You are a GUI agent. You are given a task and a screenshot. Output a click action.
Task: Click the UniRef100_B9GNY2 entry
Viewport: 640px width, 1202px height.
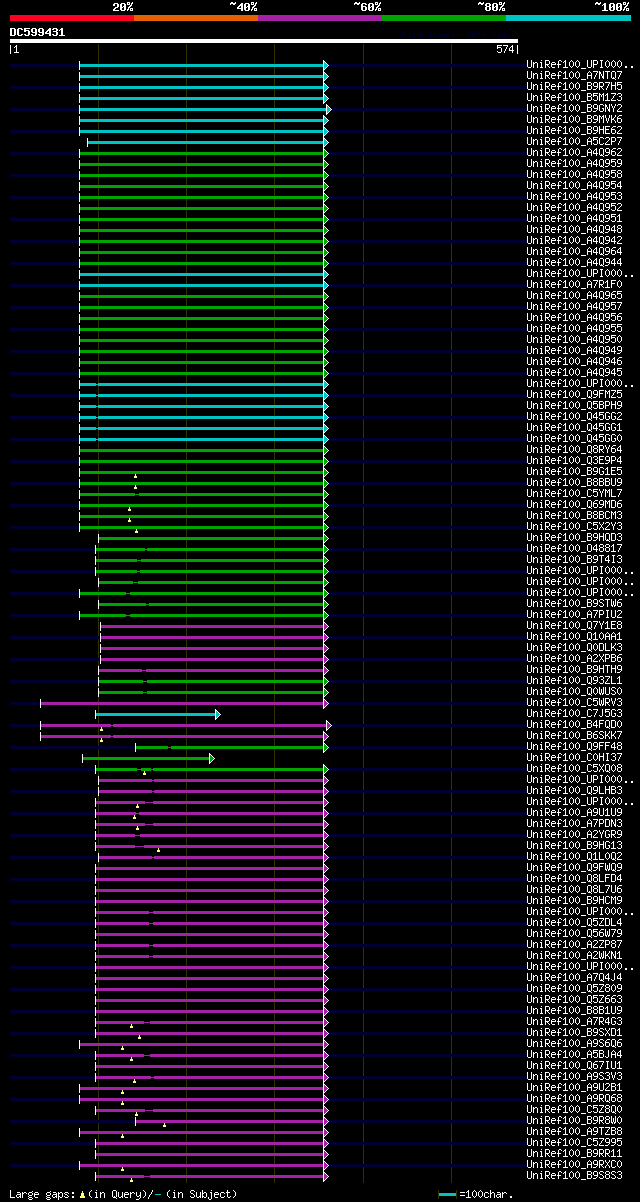(x=574, y=108)
